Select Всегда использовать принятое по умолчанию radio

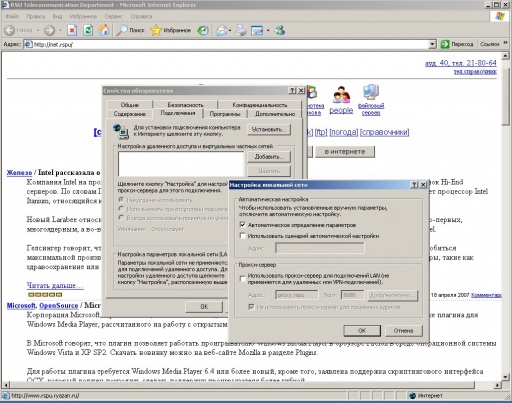point(121,218)
